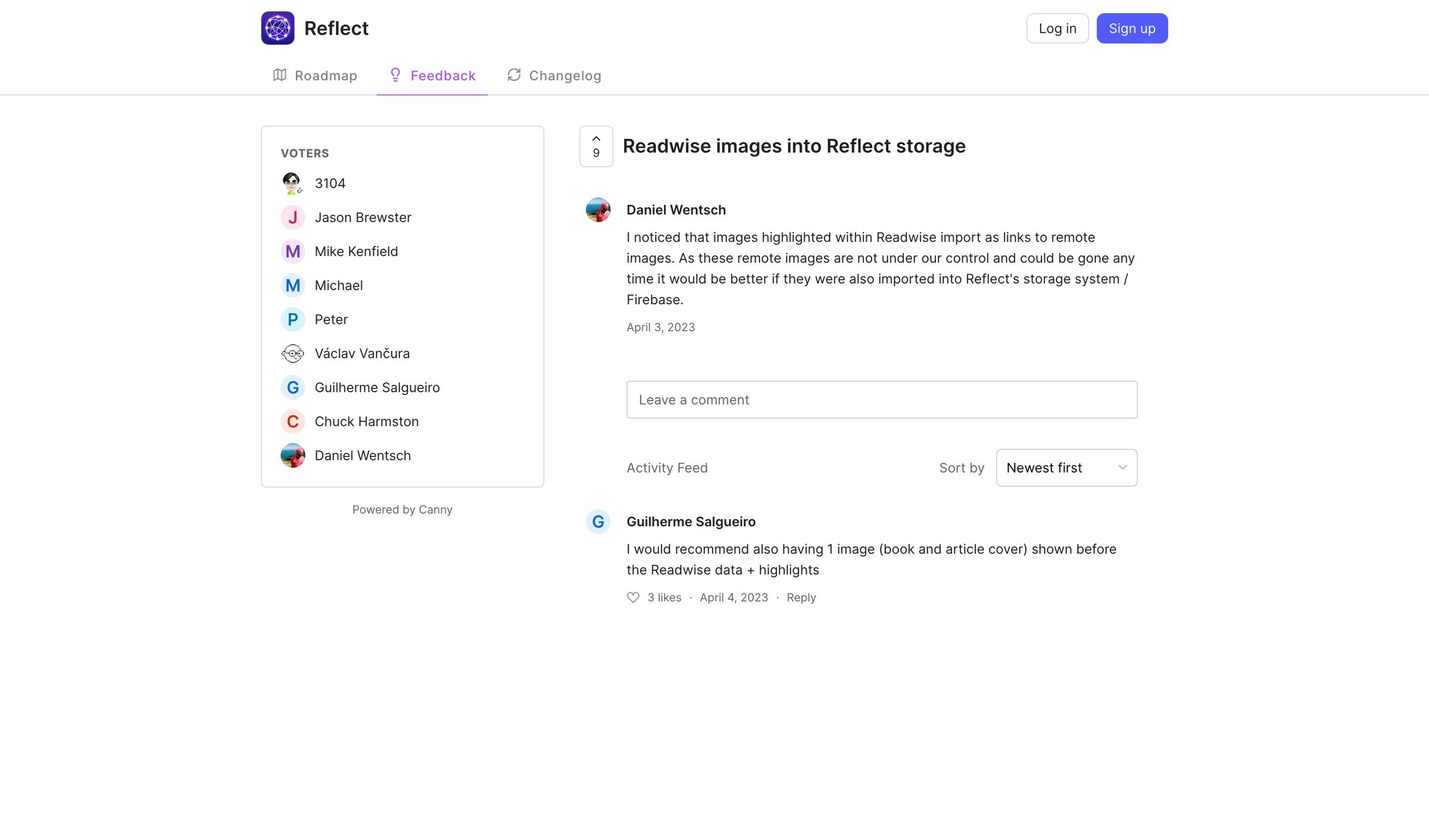Viewport: 1429px width, 840px height.
Task: Click voter 3104's avatar
Action: click(292, 183)
